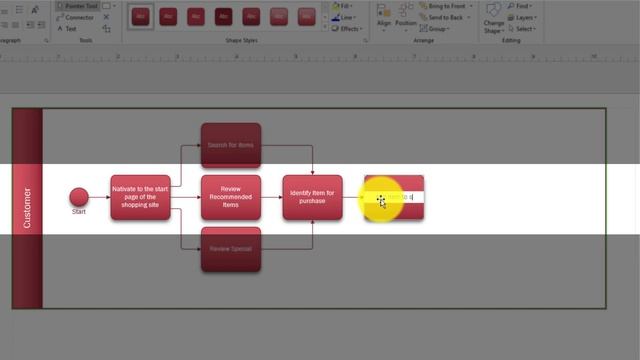Click the grow font size icon
The image size is (640, 360).
[36, 10]
